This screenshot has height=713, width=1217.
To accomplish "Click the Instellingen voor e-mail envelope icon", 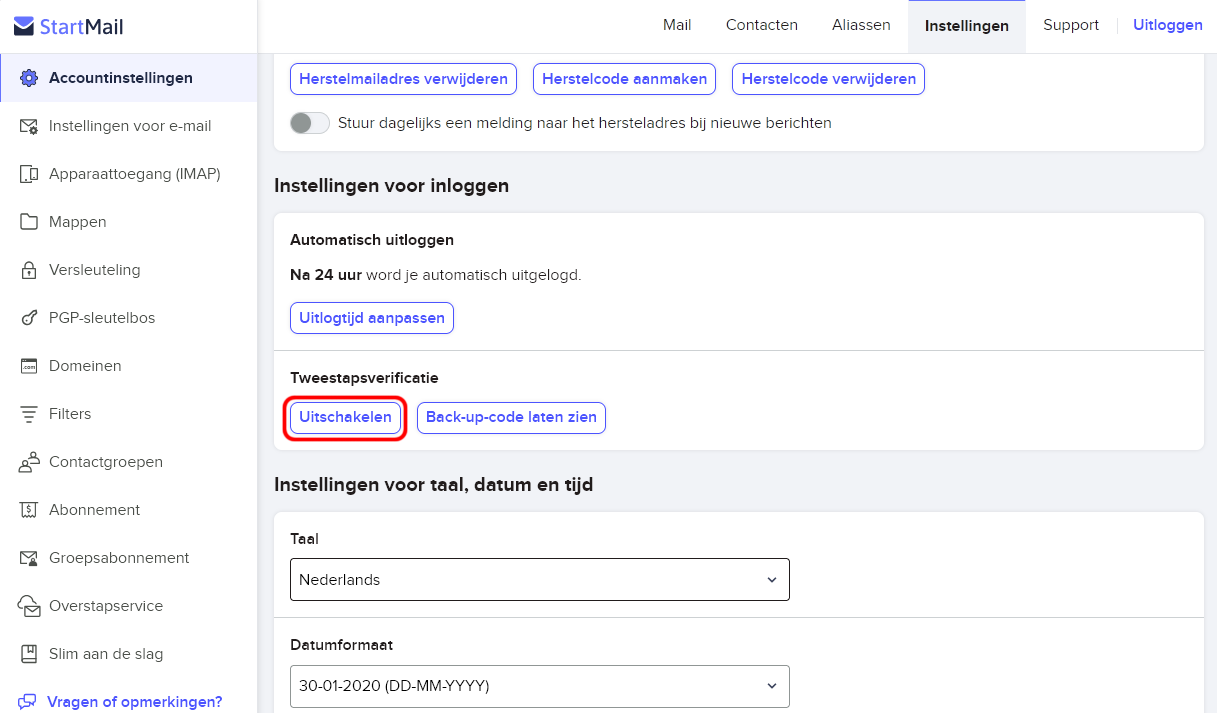I will click(29, 126).
